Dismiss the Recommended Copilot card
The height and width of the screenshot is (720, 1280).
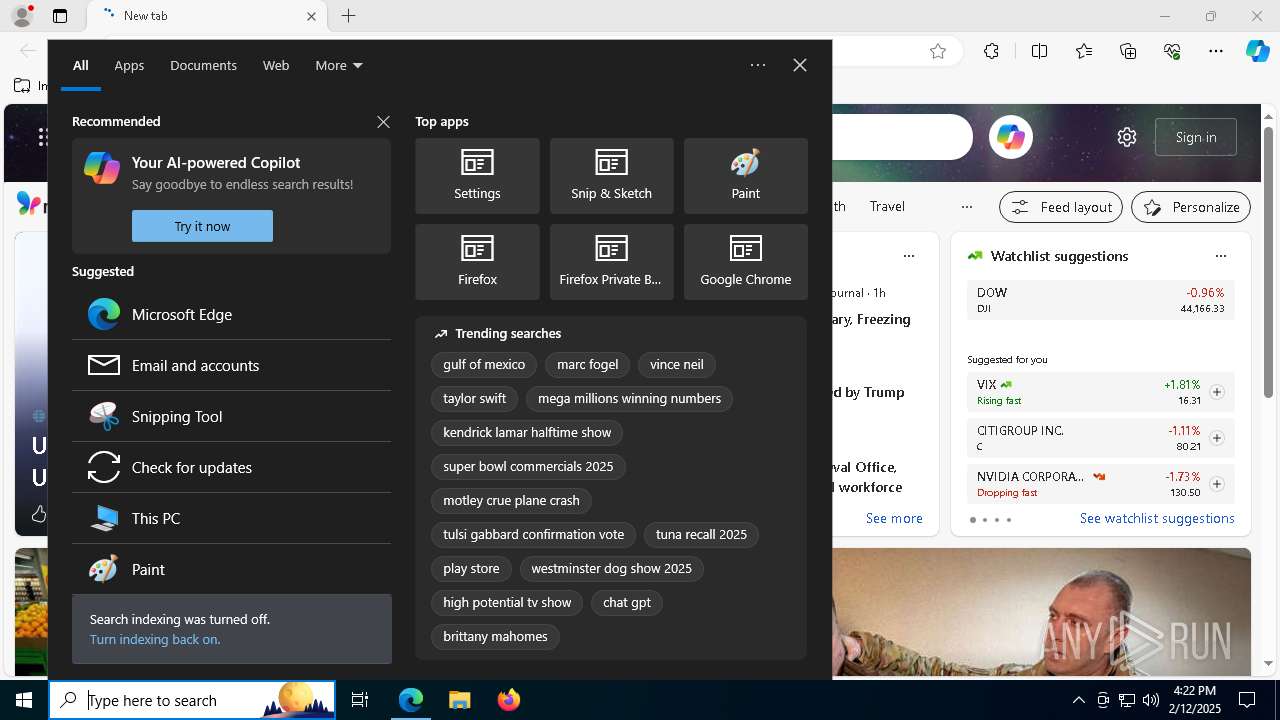pos(383,121)
